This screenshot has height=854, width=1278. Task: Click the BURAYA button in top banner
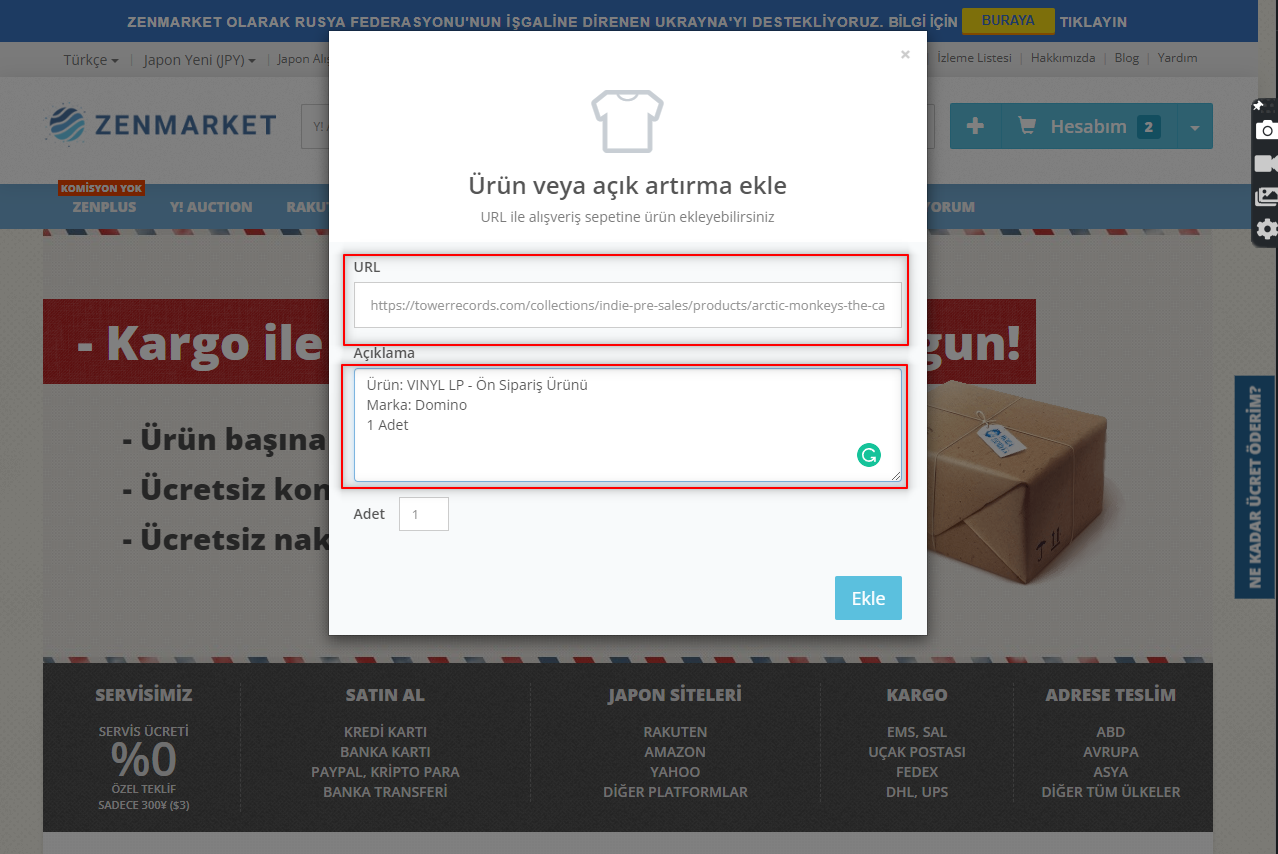coord(1008,21)
